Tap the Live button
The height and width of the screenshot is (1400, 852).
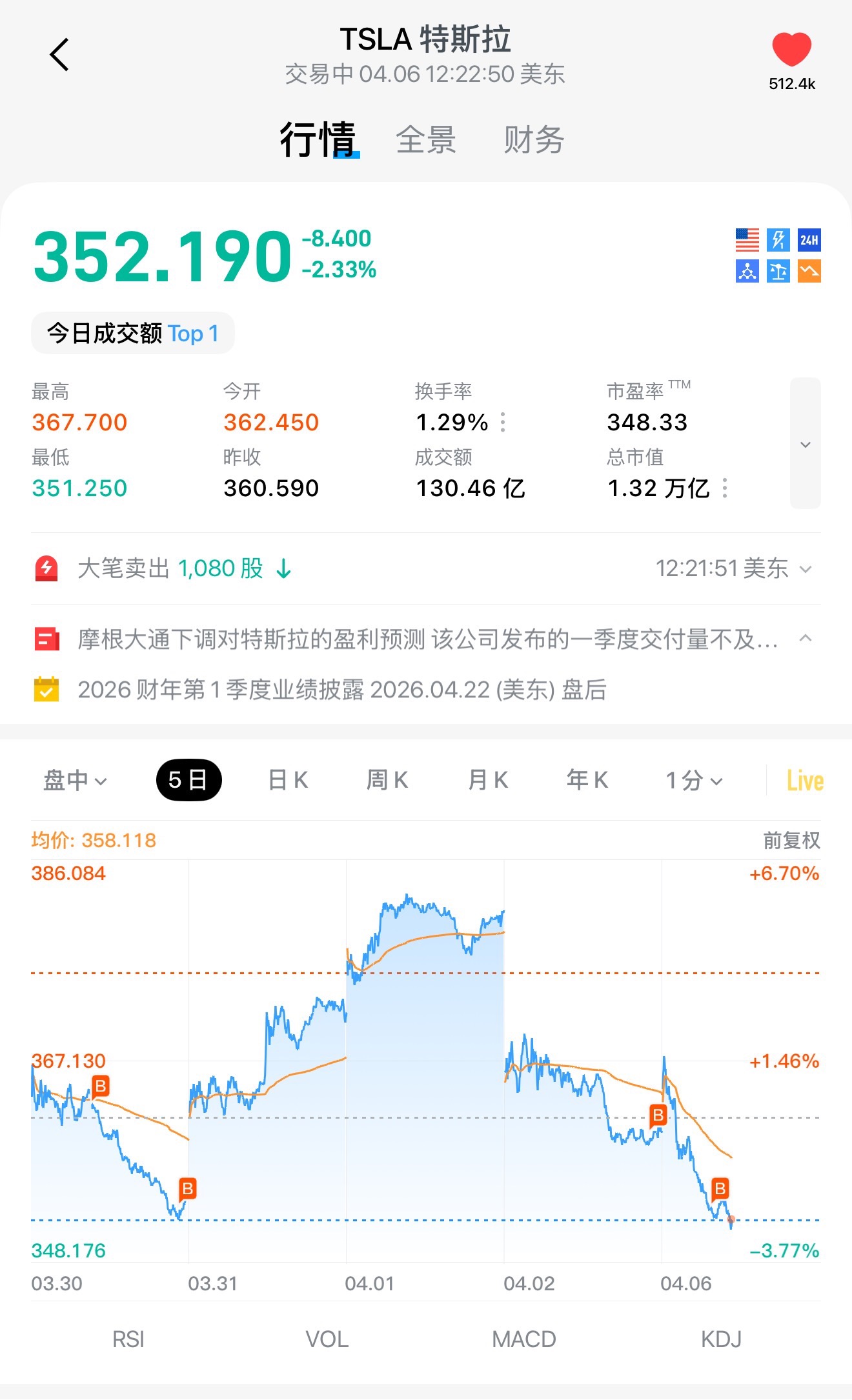click(x=805, y=781)
